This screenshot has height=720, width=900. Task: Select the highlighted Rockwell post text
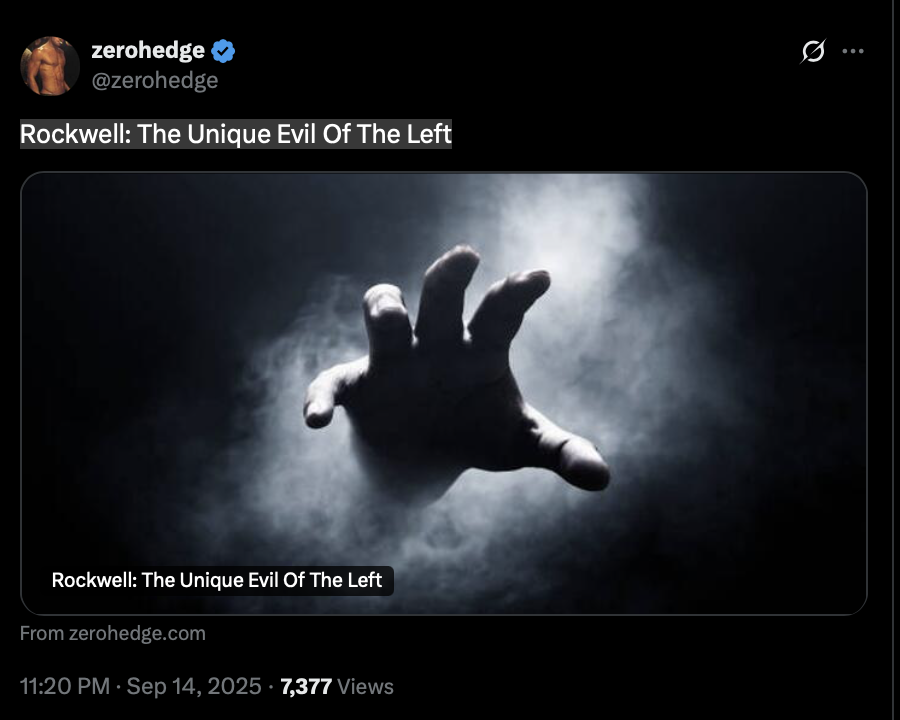pos(236,134)
